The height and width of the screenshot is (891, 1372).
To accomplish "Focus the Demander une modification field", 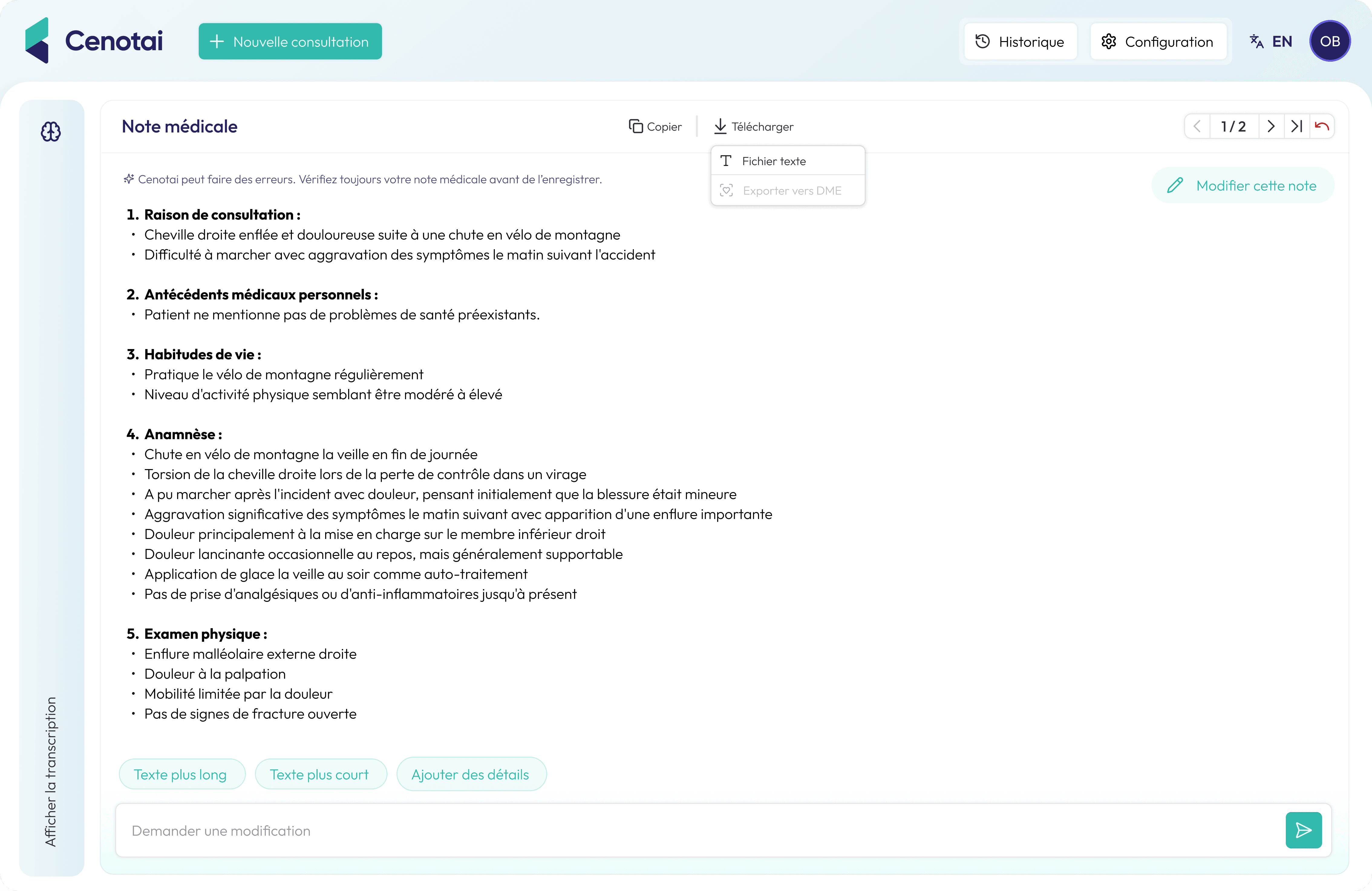I will pyautogui.click(x=692, y=831).
